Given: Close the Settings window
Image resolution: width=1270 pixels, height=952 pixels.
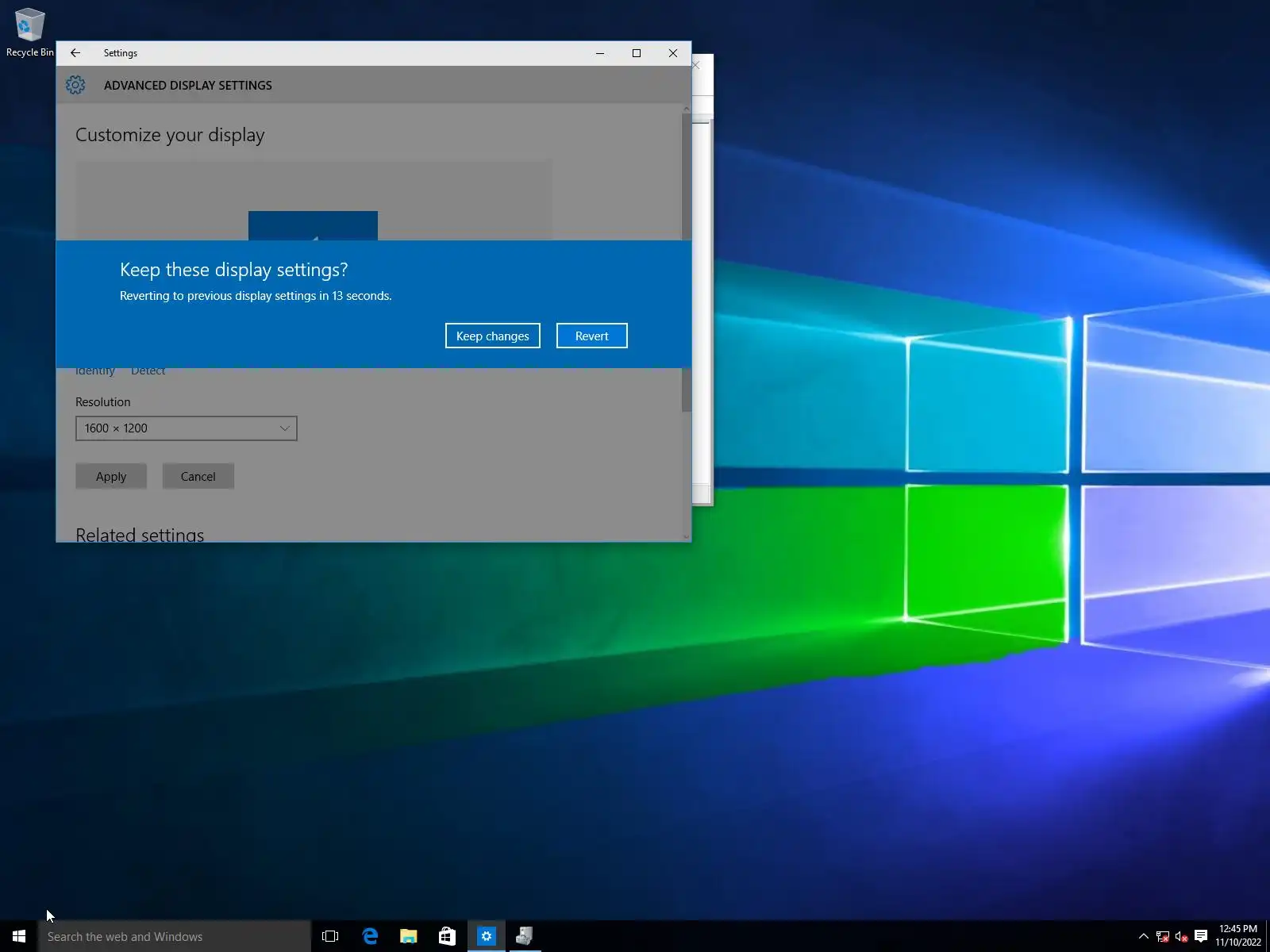Looking at the screenshot, I should tap(673, 53).
